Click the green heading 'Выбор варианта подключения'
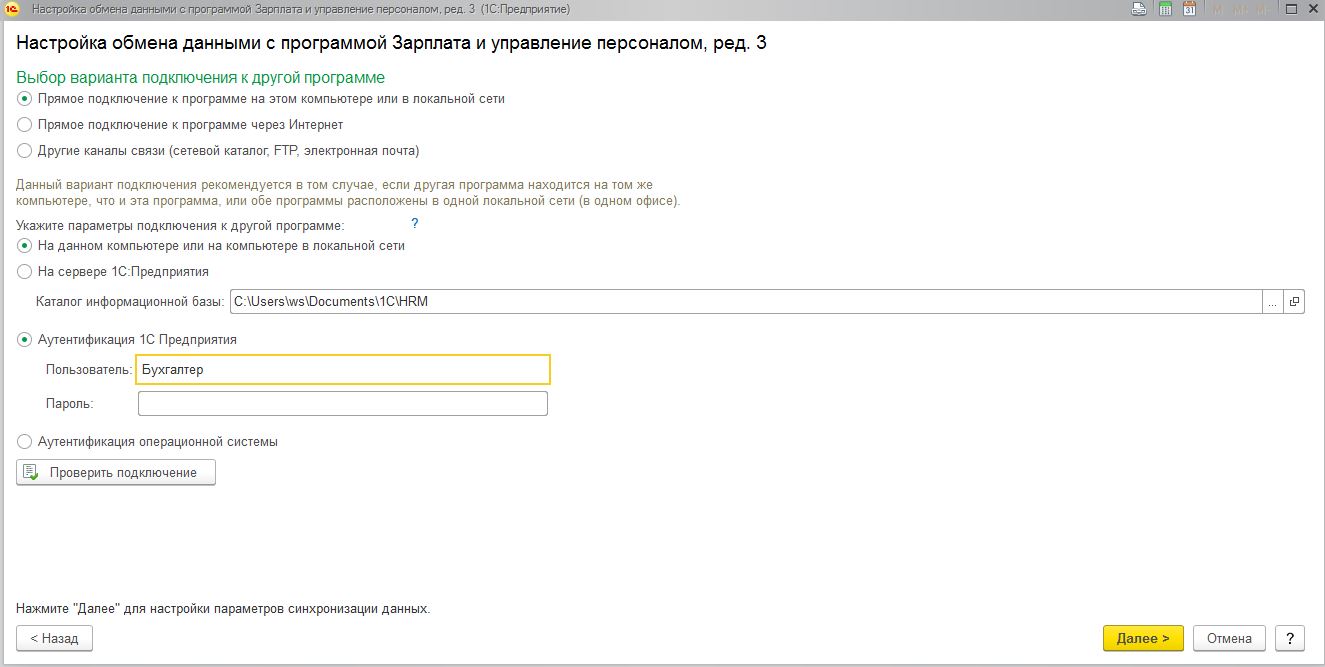Screen dimensions: 1325x667 coord(201,77)
